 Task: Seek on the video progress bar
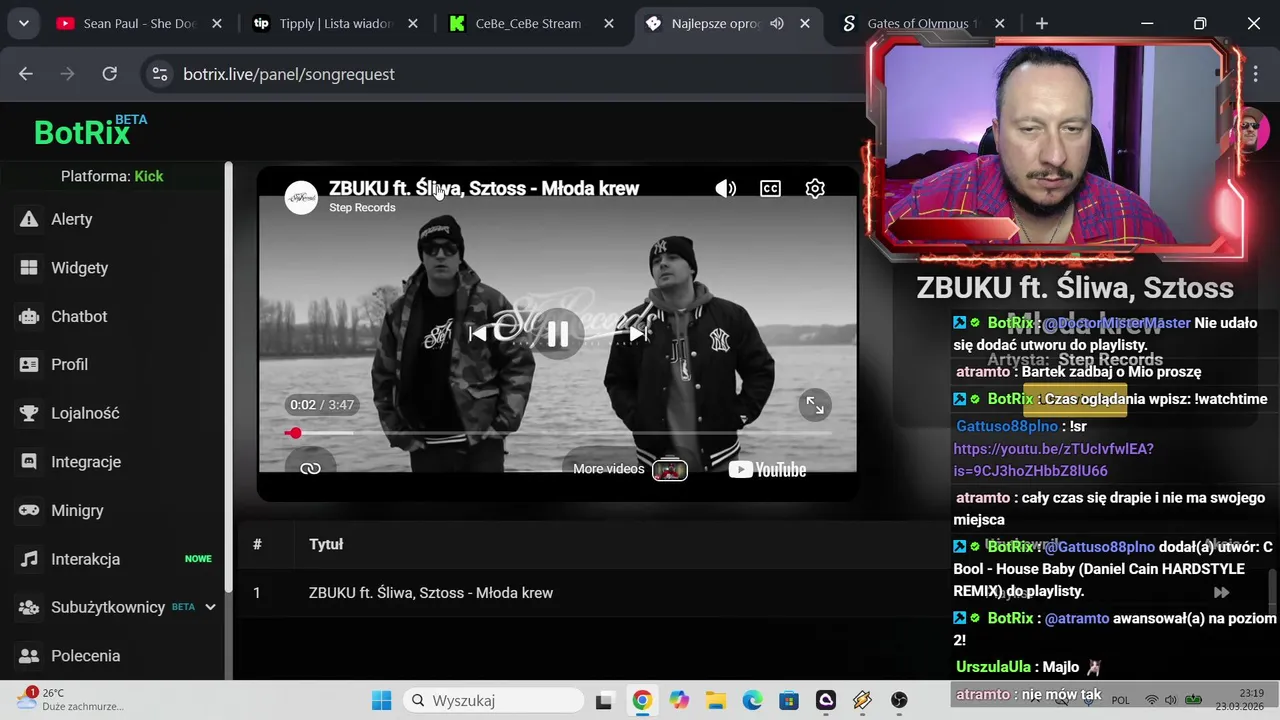558,433
